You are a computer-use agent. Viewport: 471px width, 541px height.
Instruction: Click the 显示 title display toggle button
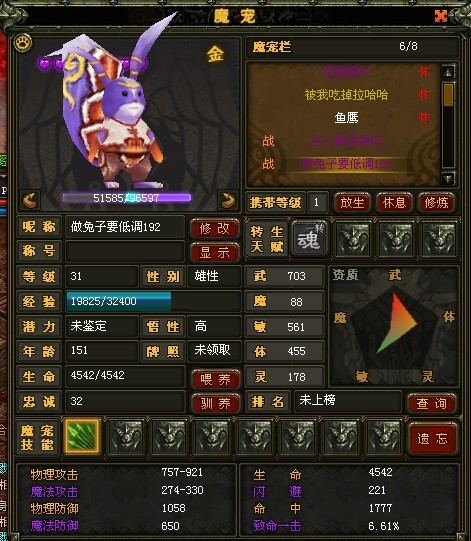pyautogui.click(x=214, y=253)
